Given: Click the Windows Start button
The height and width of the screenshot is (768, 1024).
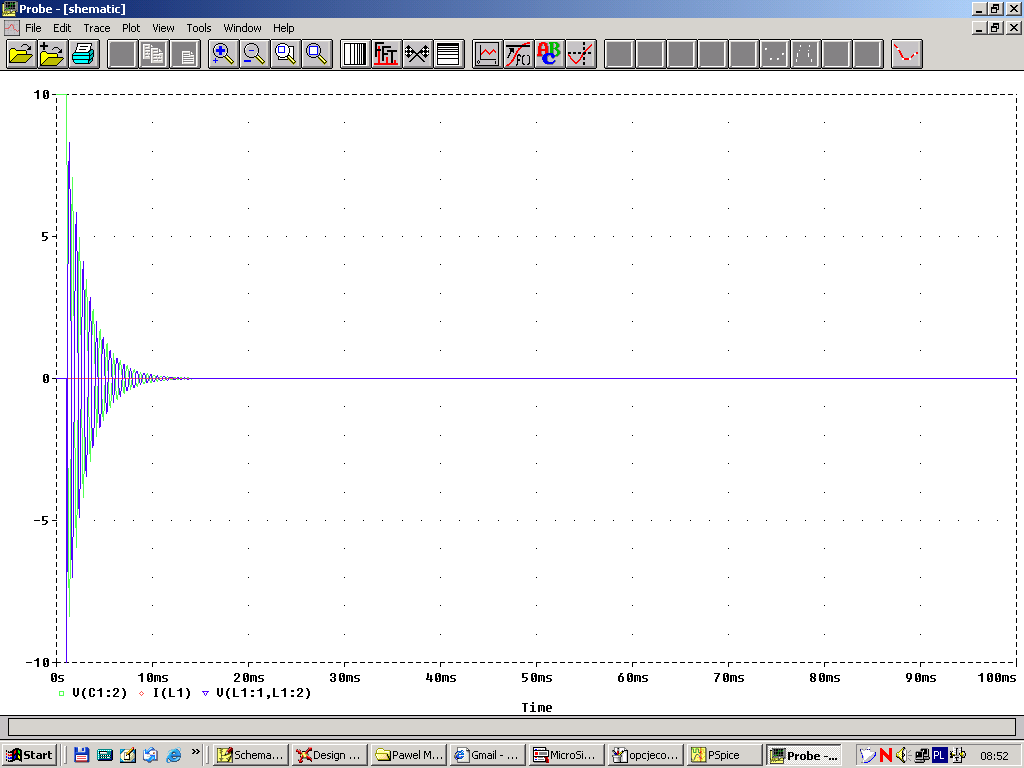Looking at the screenshot, I should click(x=29, y=755).
